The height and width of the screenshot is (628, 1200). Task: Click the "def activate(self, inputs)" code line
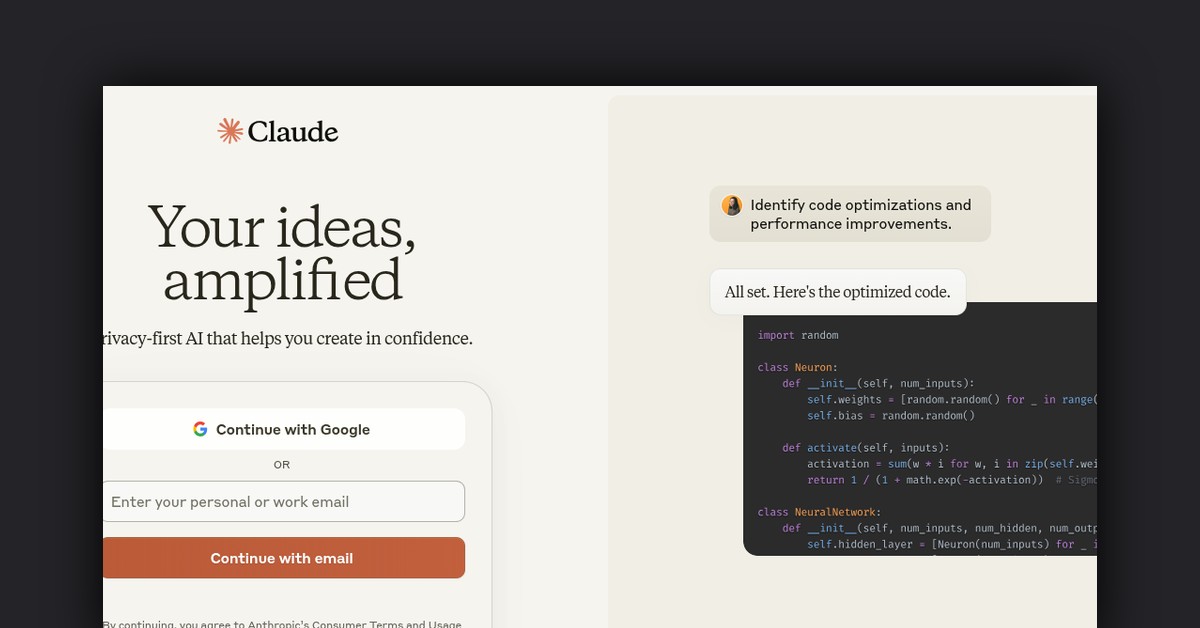click(866, 447)
